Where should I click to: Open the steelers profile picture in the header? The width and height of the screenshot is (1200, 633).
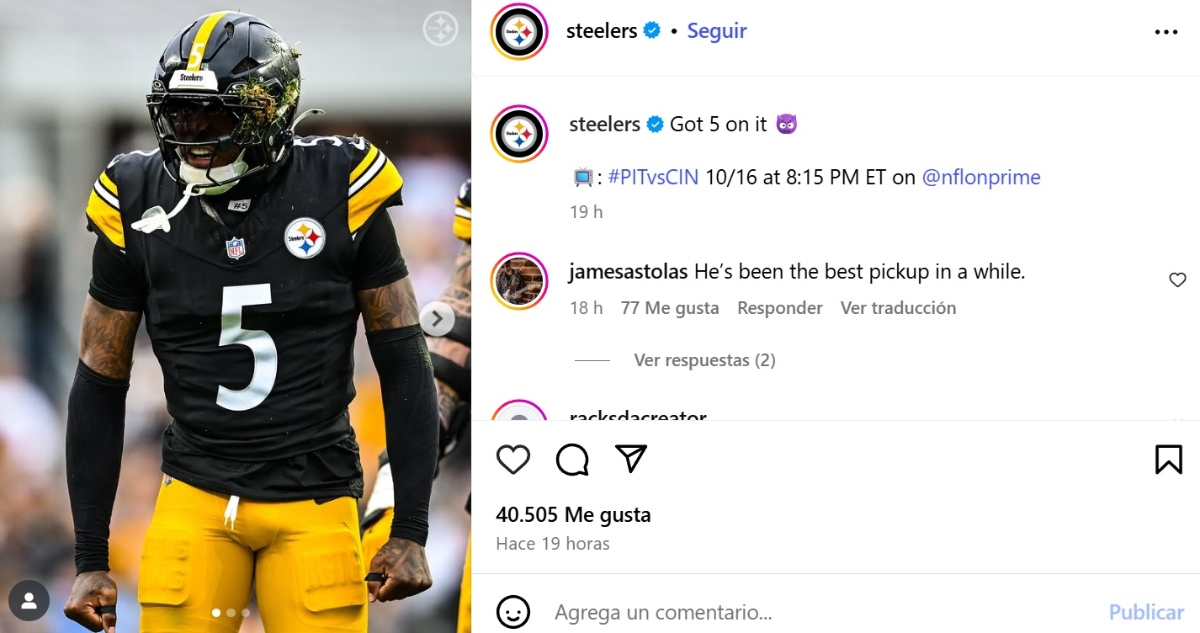click(518, 32)
